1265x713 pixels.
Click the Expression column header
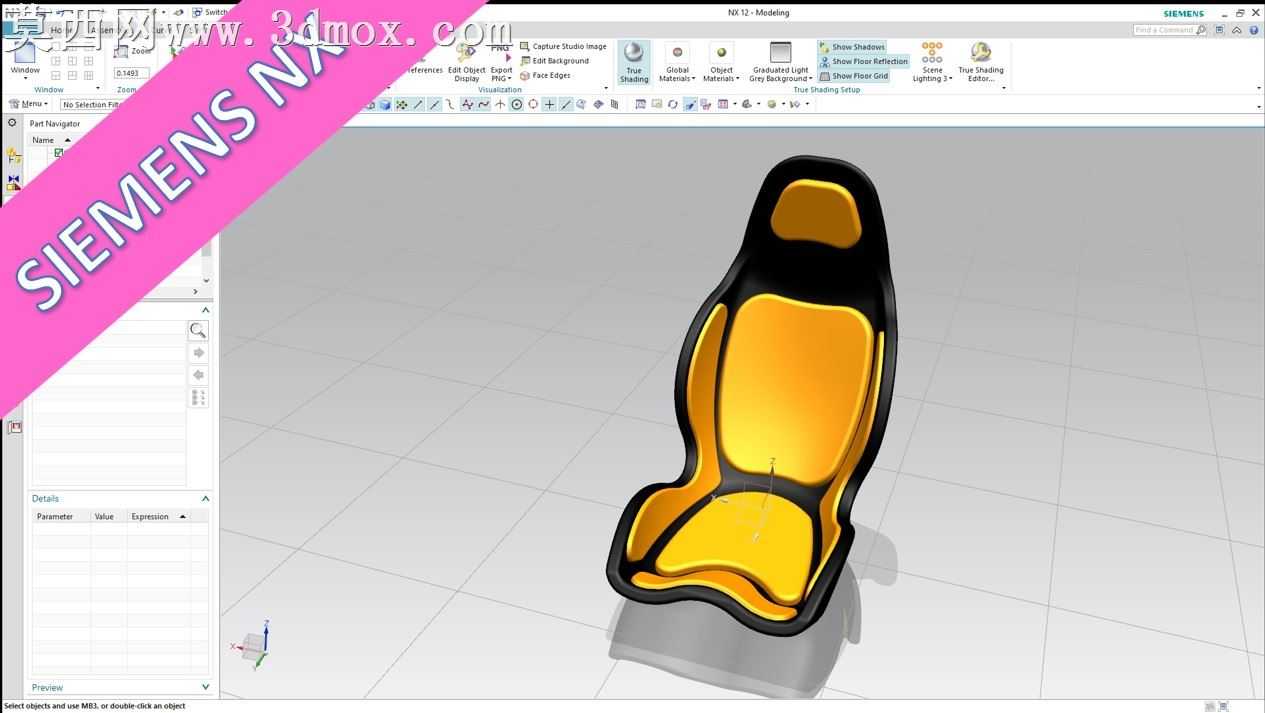tap(158, 517)
